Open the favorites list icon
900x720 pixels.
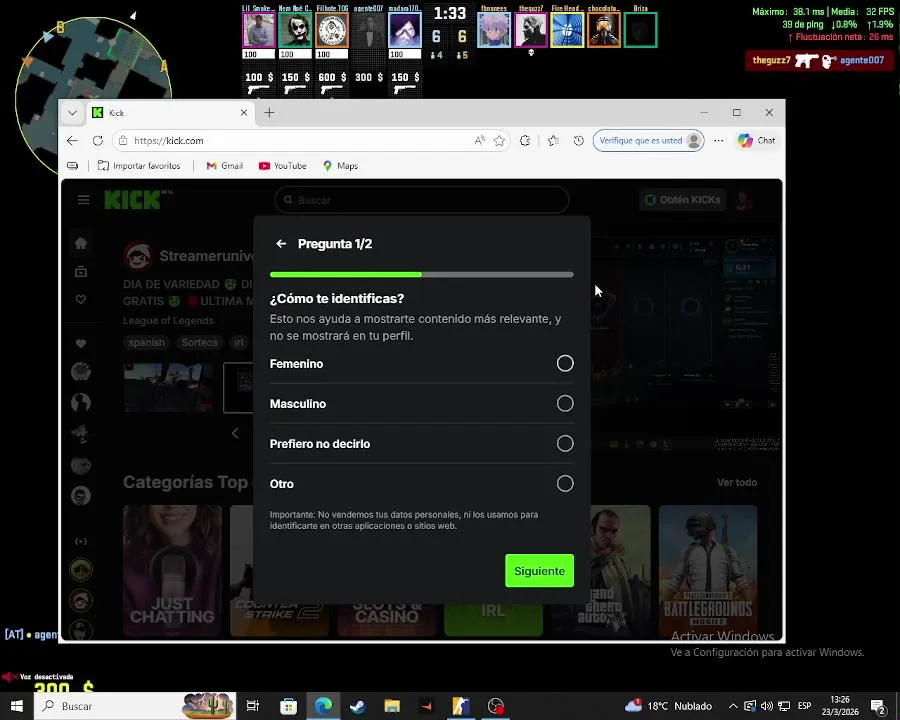click(x=553, y=141)
